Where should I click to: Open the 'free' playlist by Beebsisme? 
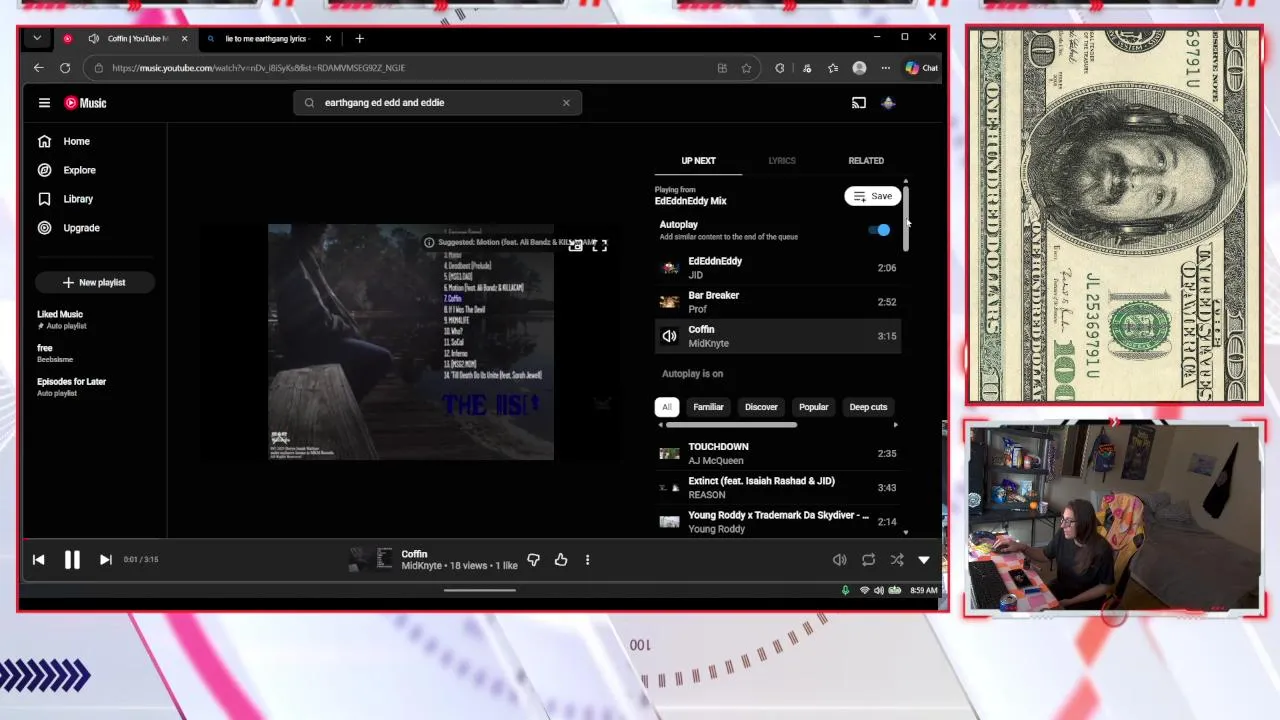(x=55, y=353)
